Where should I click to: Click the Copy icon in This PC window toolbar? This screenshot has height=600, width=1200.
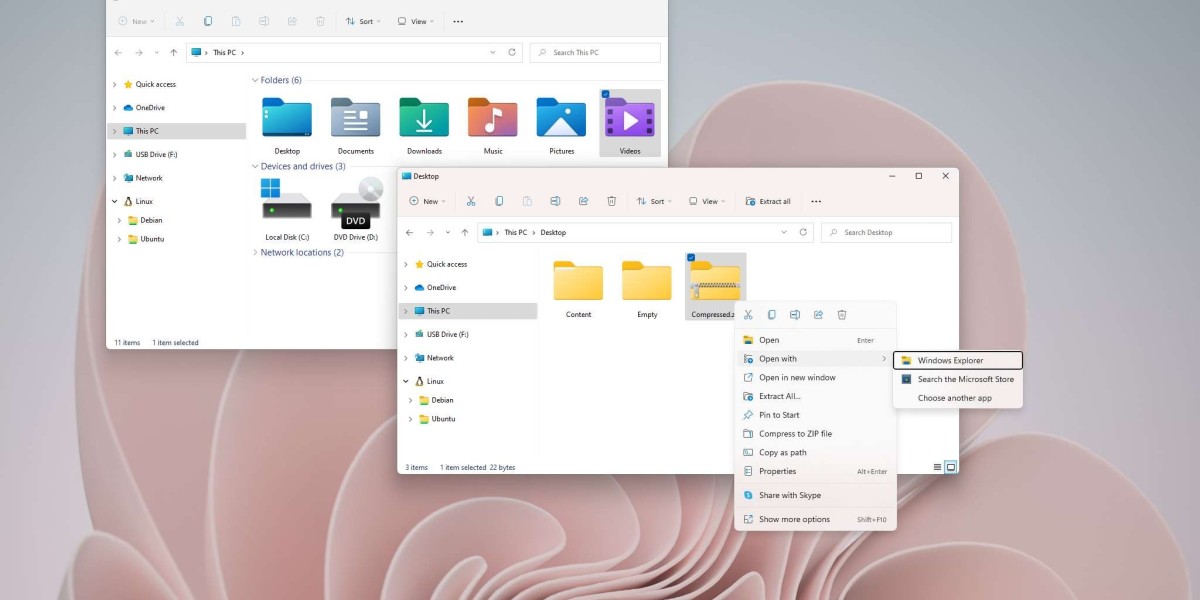[x=208, y=21]
